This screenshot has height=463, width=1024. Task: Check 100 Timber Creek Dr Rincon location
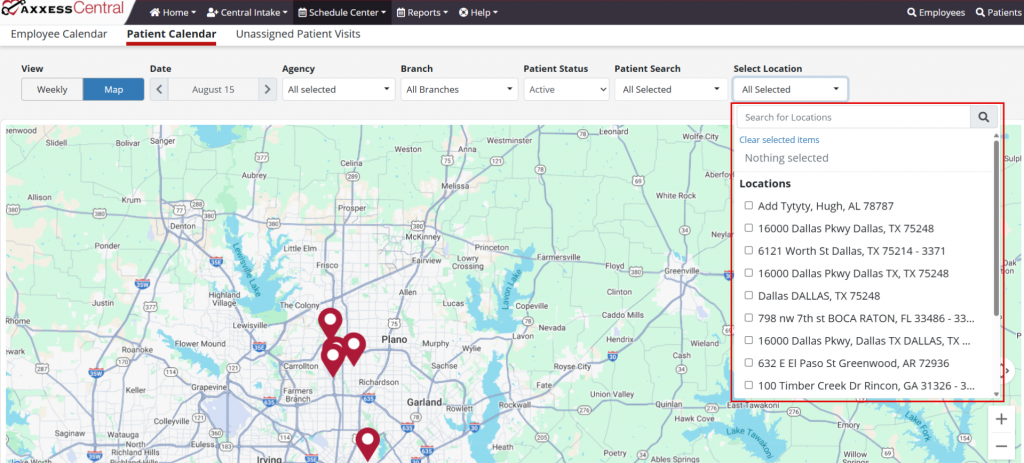pyautogui.click(x=748, y=385)
